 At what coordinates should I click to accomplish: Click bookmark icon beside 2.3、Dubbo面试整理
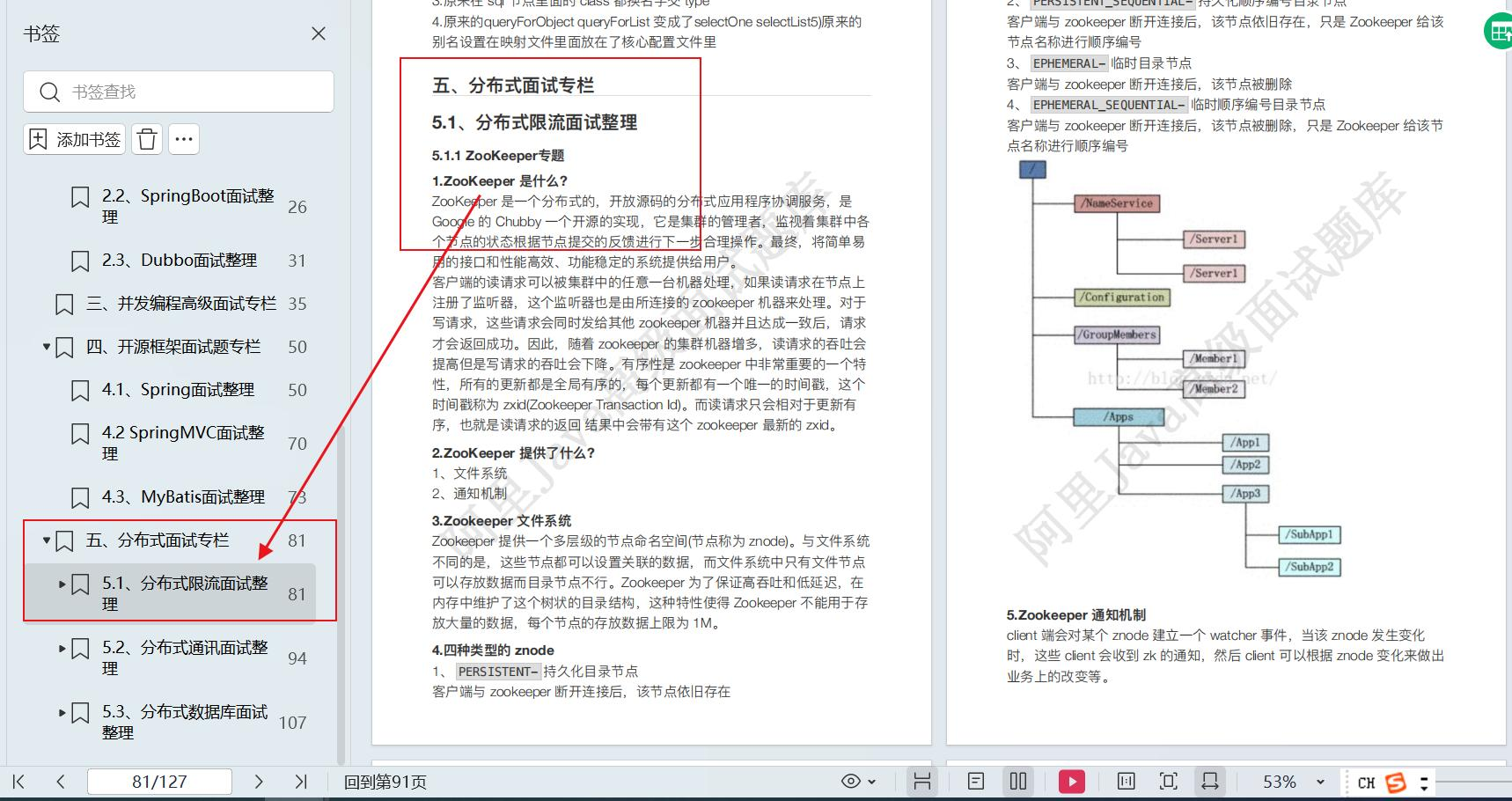tap(80, 261)
